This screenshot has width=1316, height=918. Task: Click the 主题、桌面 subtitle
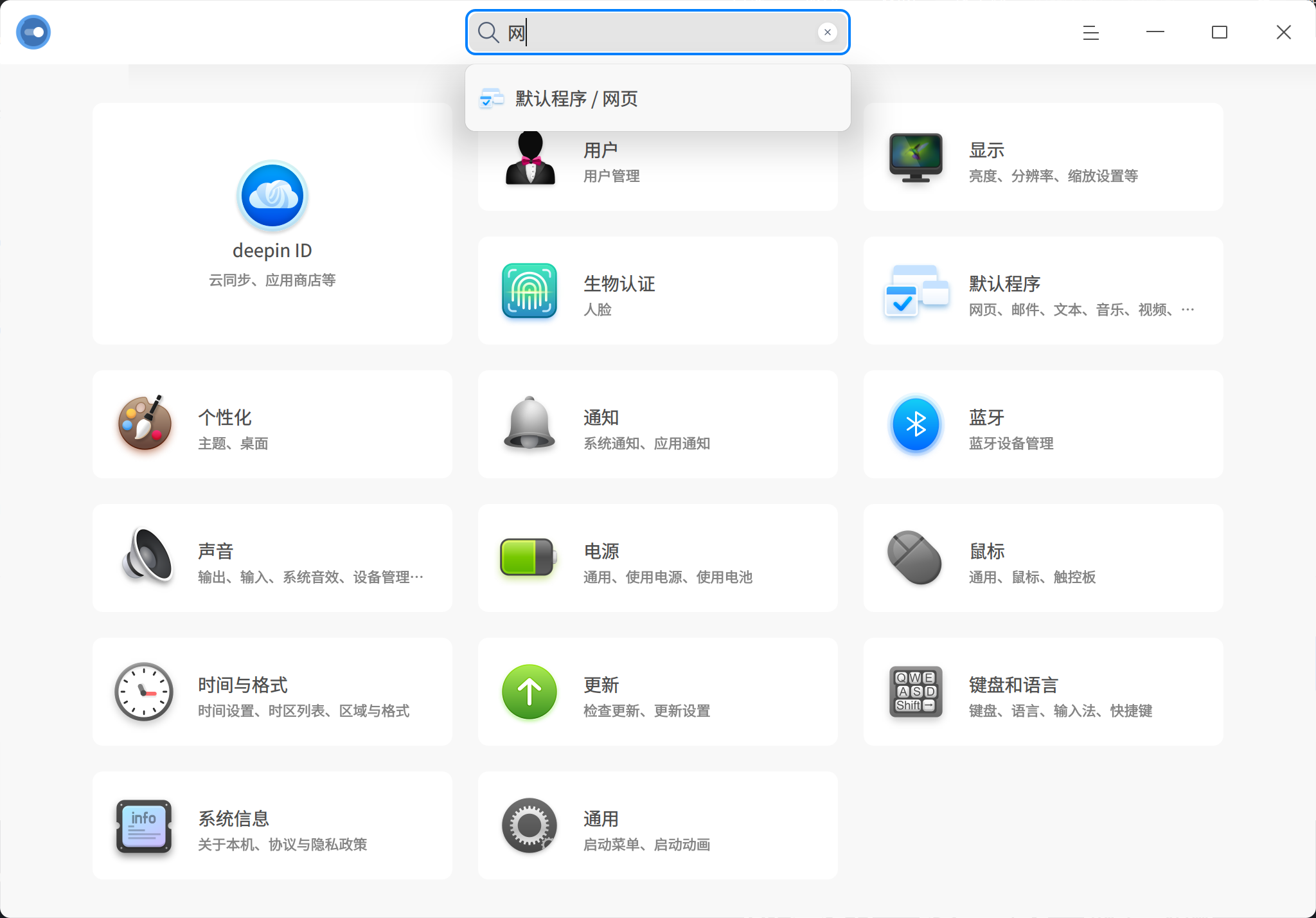[233, 444]
